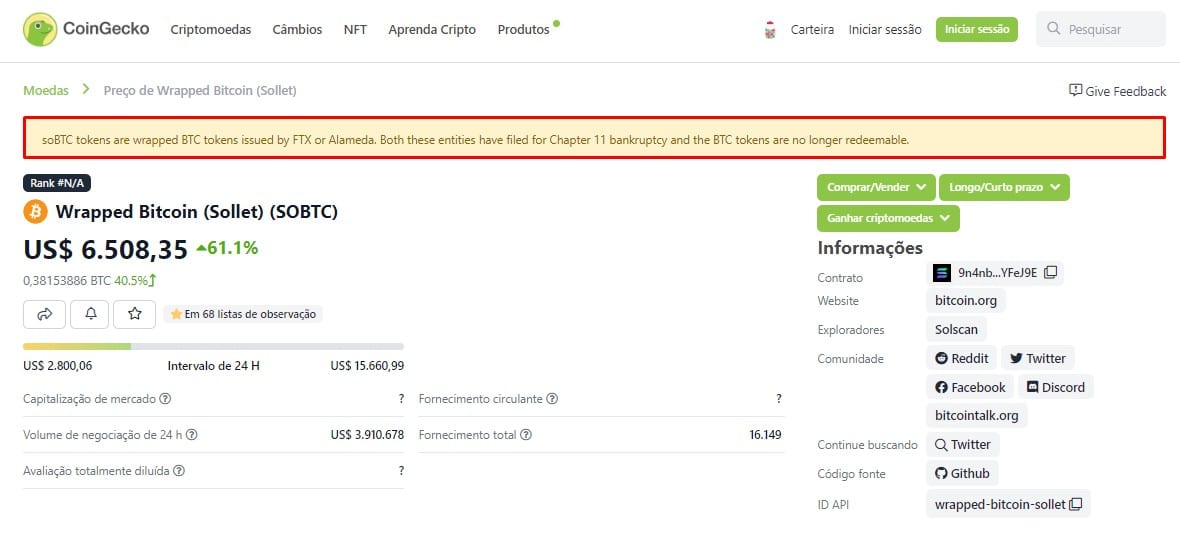Image resolution: width=1180 pixels, height=550 pixels.
Task: Open the Twitter community link
Action: (1038, 358)
